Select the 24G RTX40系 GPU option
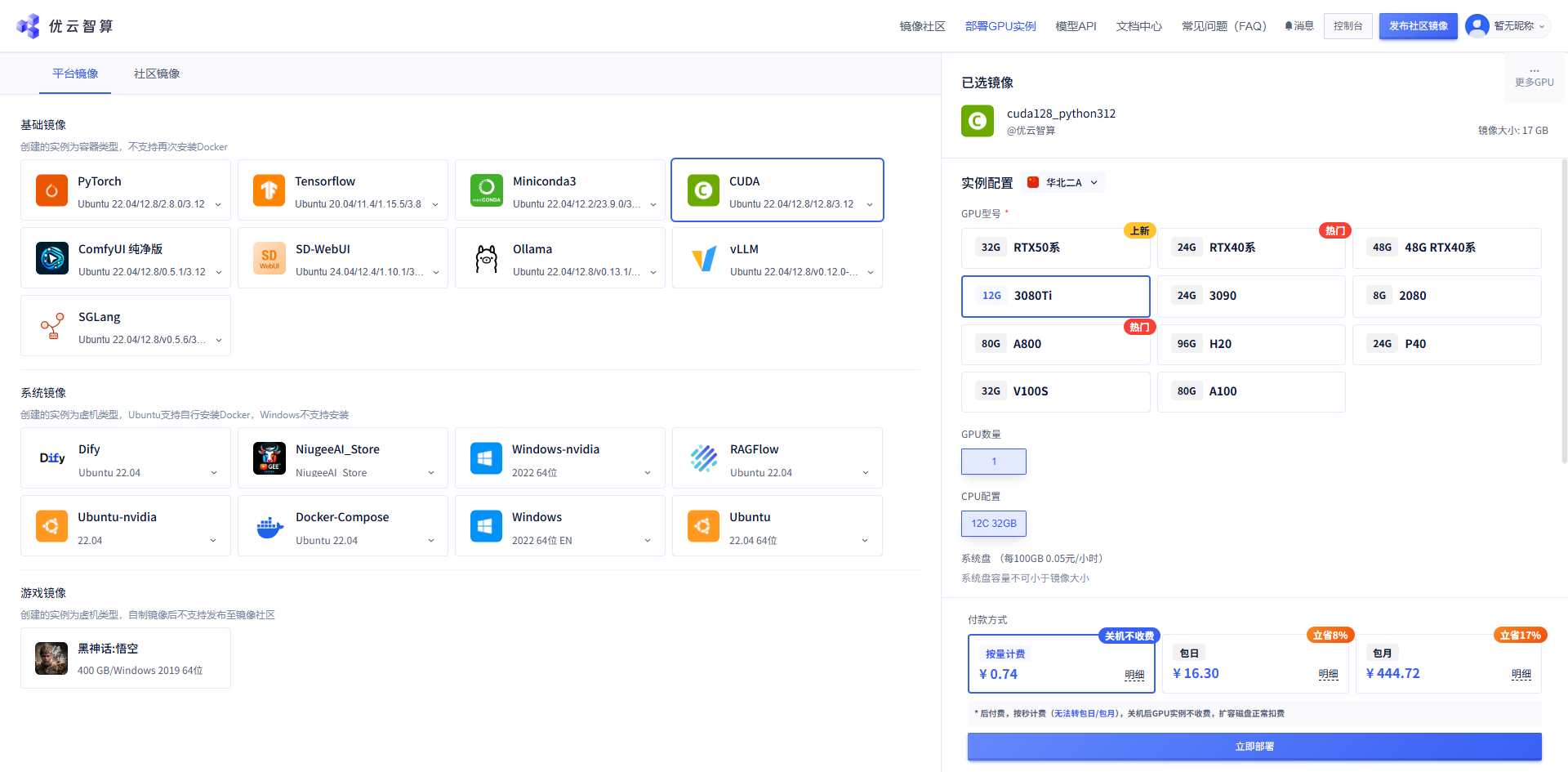The width and height of the screenshot is (1568, 772). pyautogui.click(x=1251, y=248)
